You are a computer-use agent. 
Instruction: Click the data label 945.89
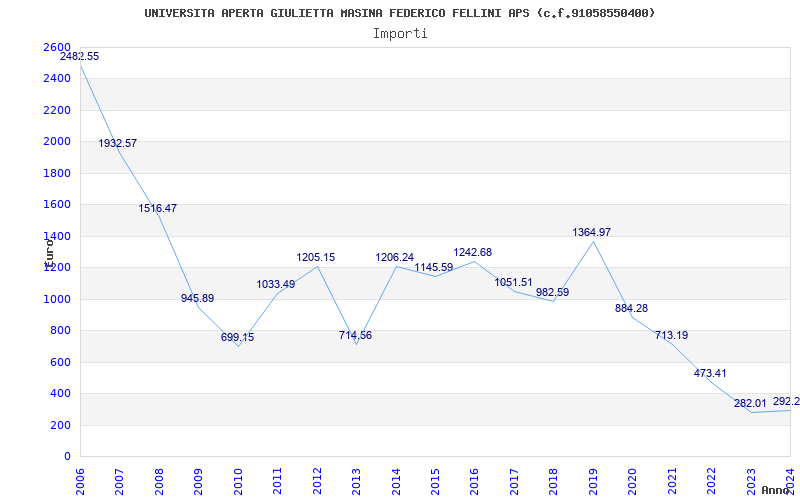click(197, 298)
